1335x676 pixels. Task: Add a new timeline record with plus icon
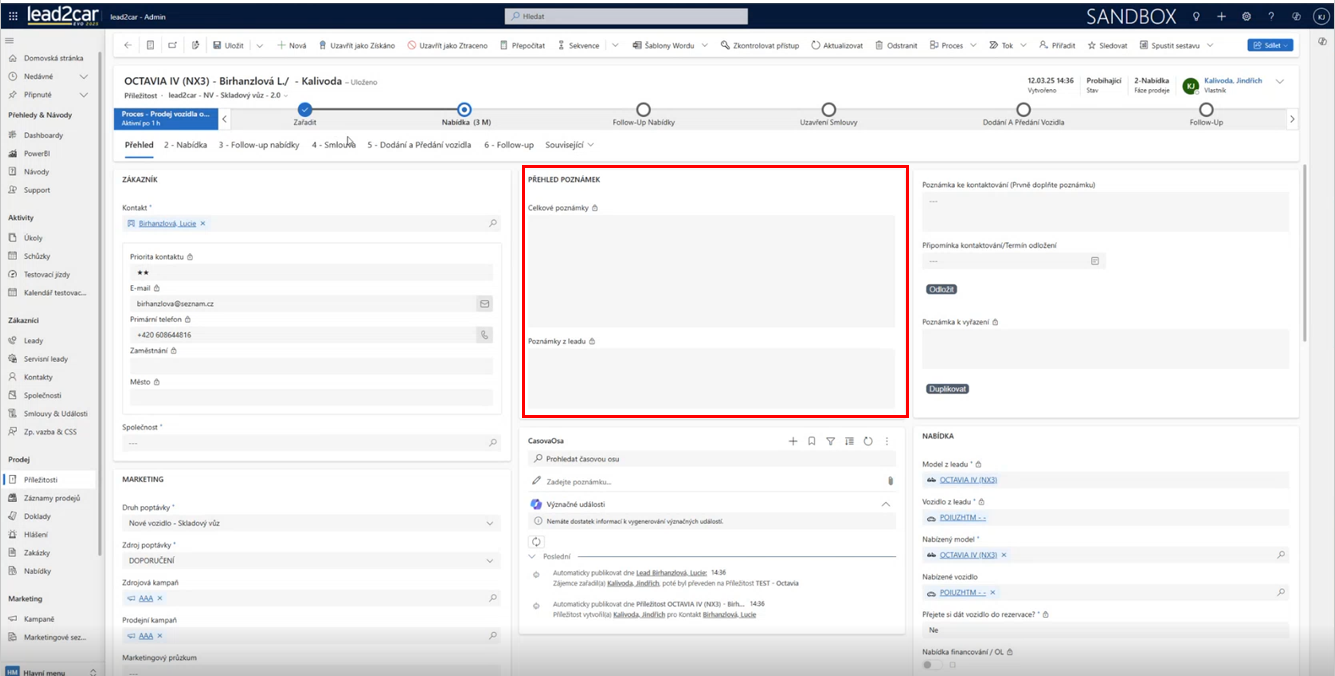[793, 440]
